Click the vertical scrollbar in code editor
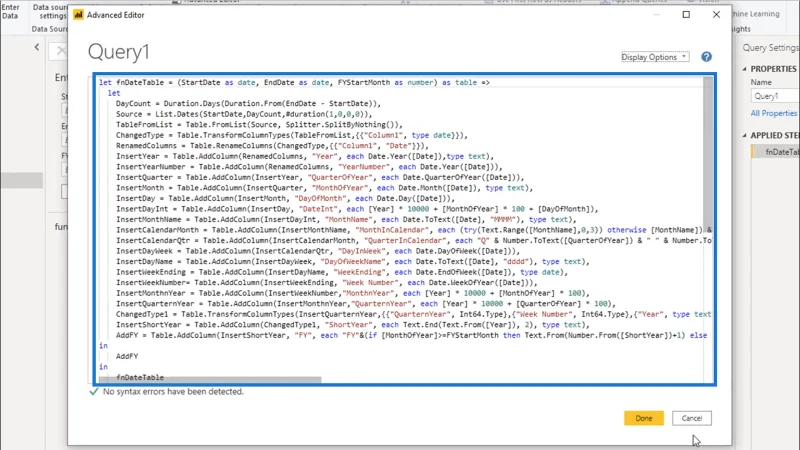800x450 pixels. [x=708, y=156]
